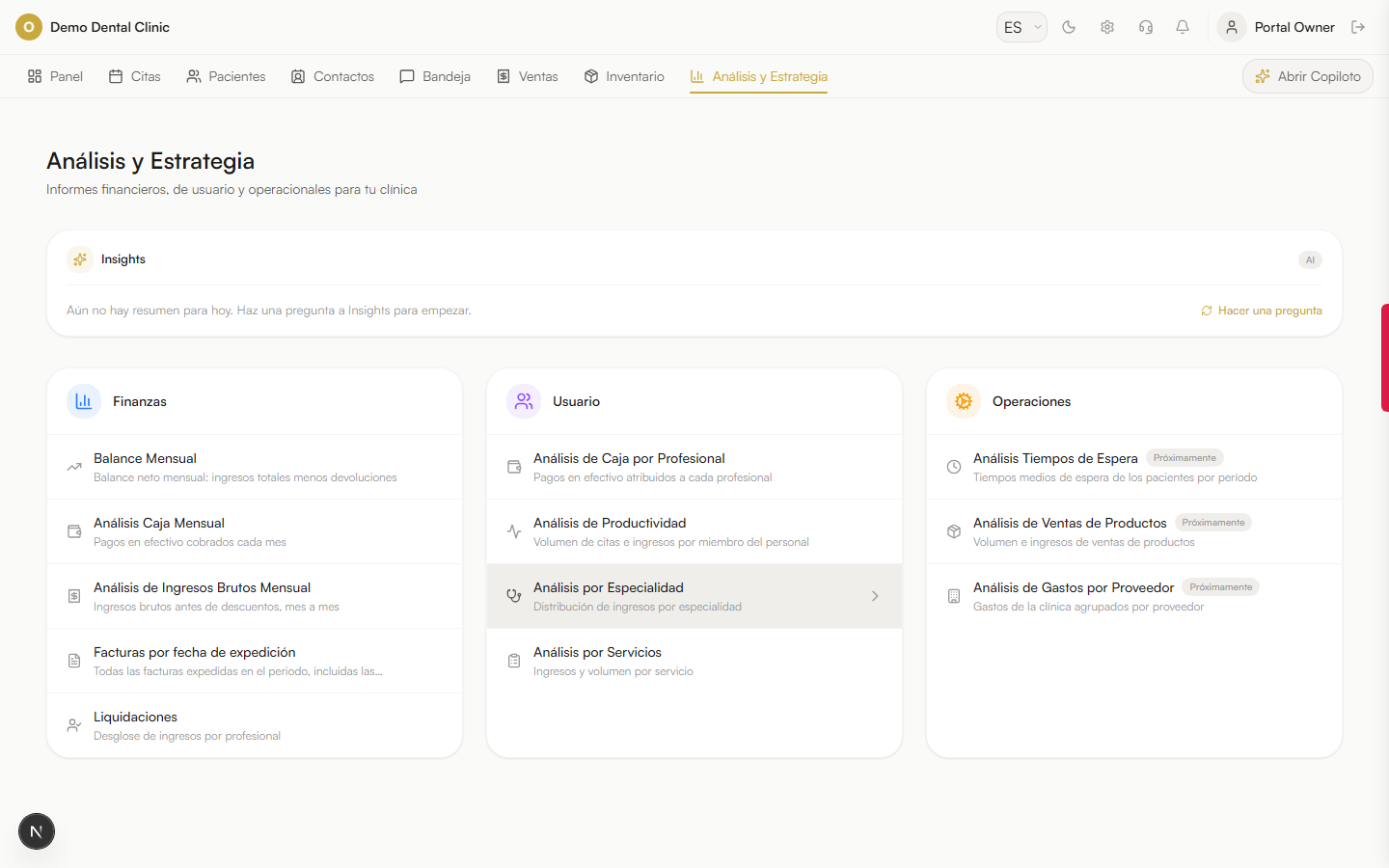Click the logout icon

pos(1358,27)
